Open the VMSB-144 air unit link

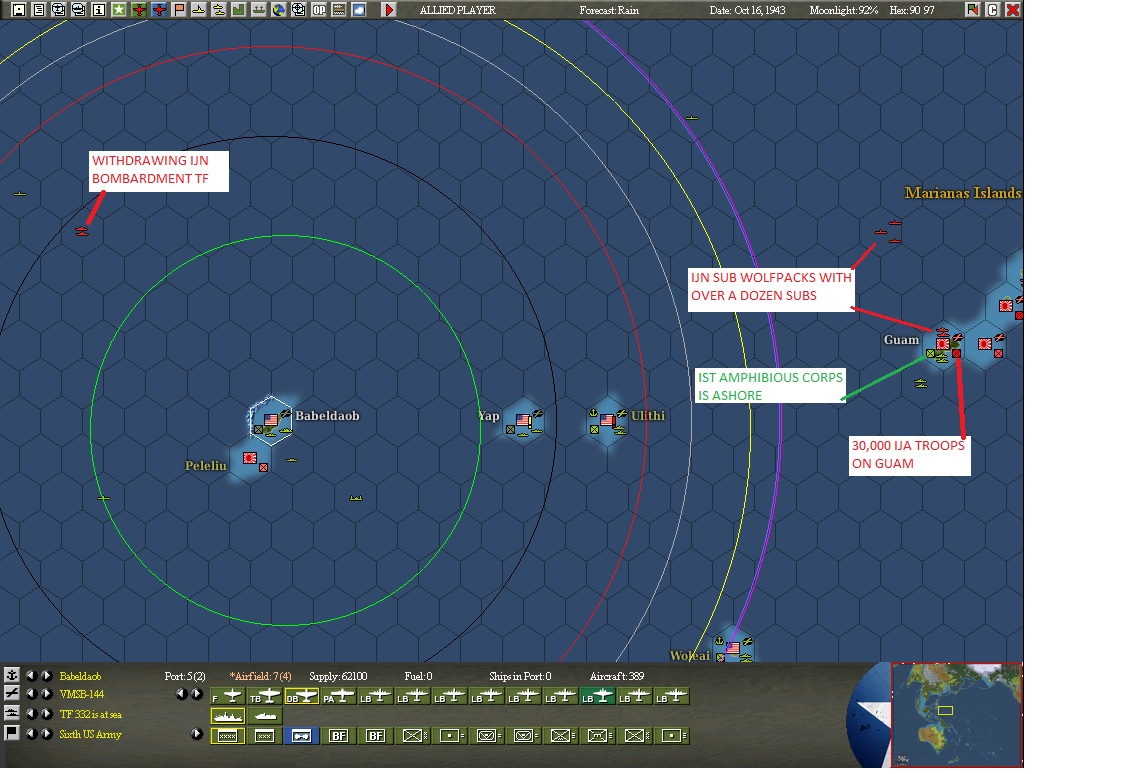(82, 694)
